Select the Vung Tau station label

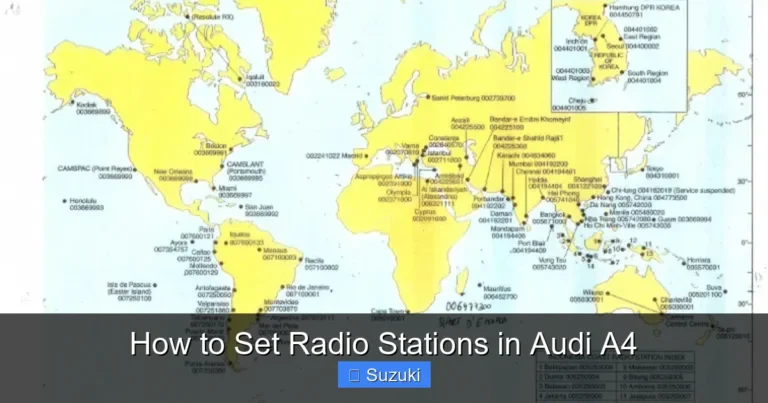point(550,264)
